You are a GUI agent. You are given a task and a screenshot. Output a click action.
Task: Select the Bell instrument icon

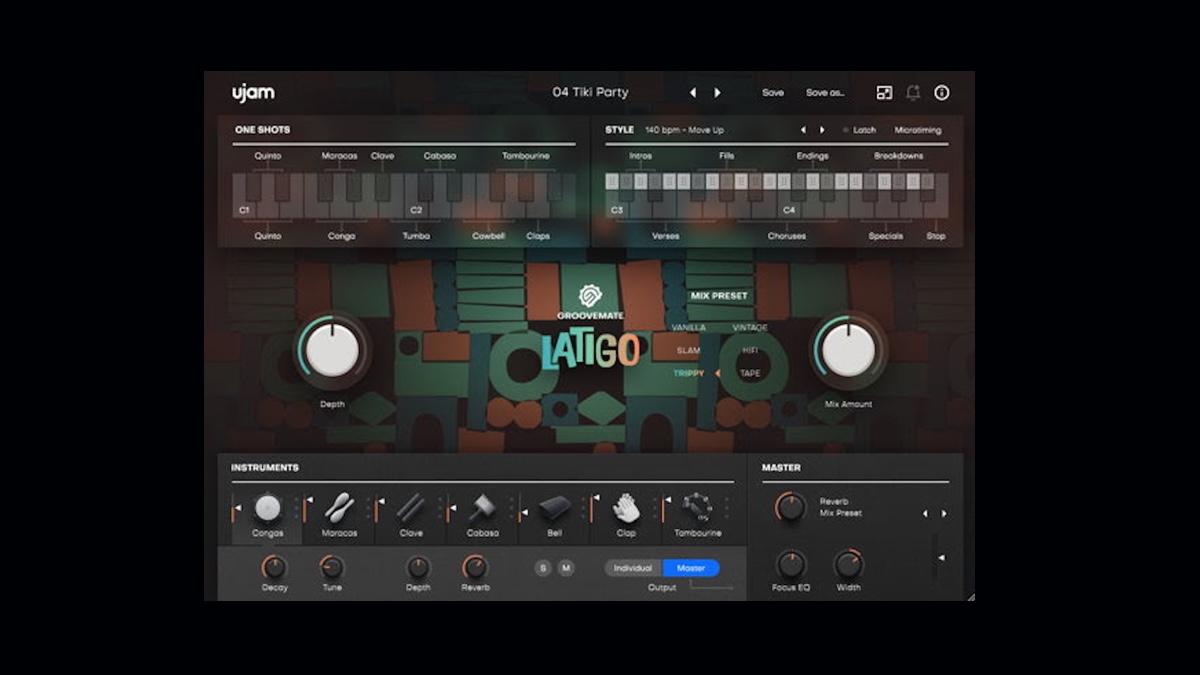click(x=556, y=508)
